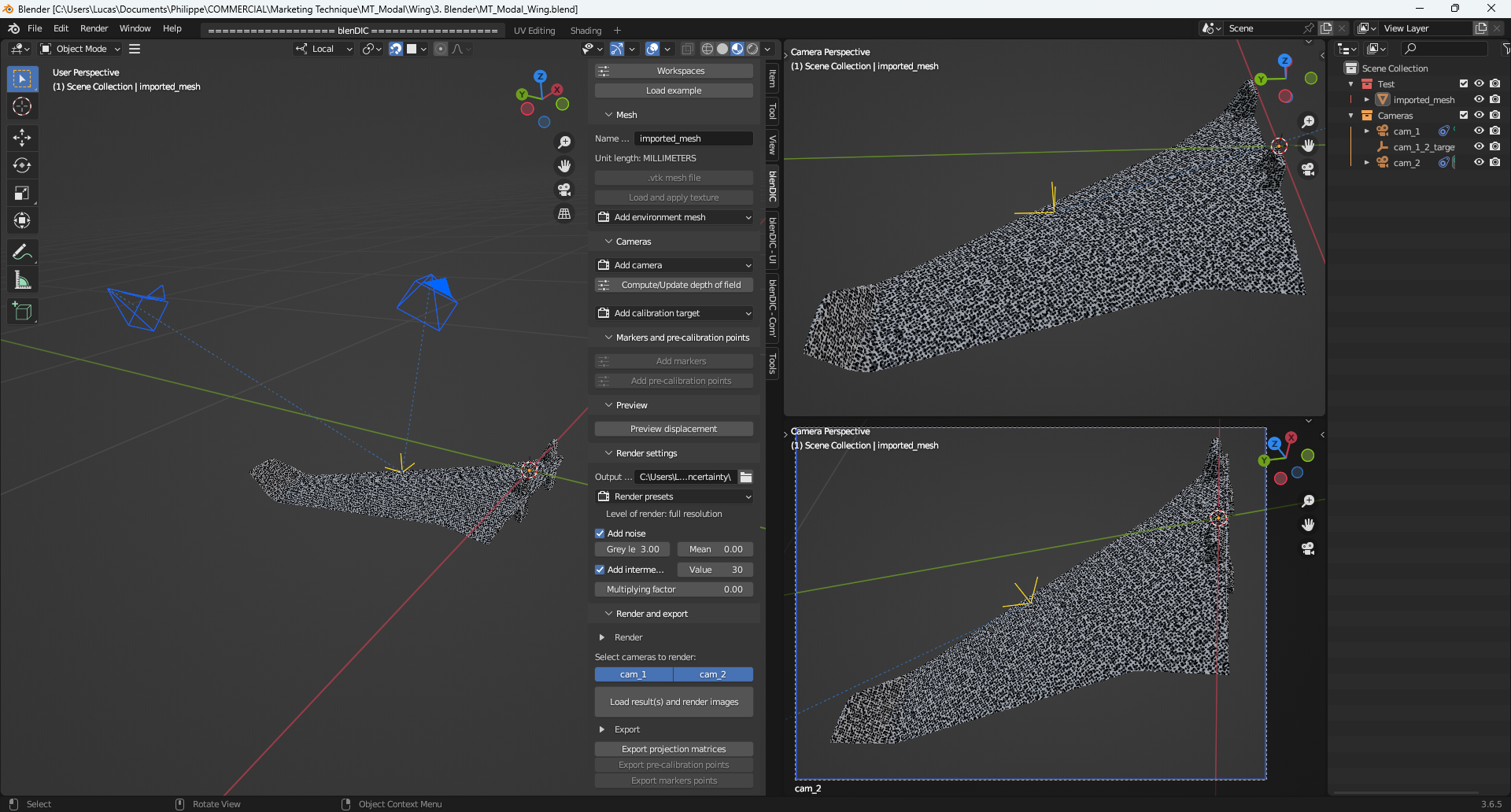1511x812 pixels.
Task: Select the Cursor tool in left toolbar
Action: click(x=22, y=107)
